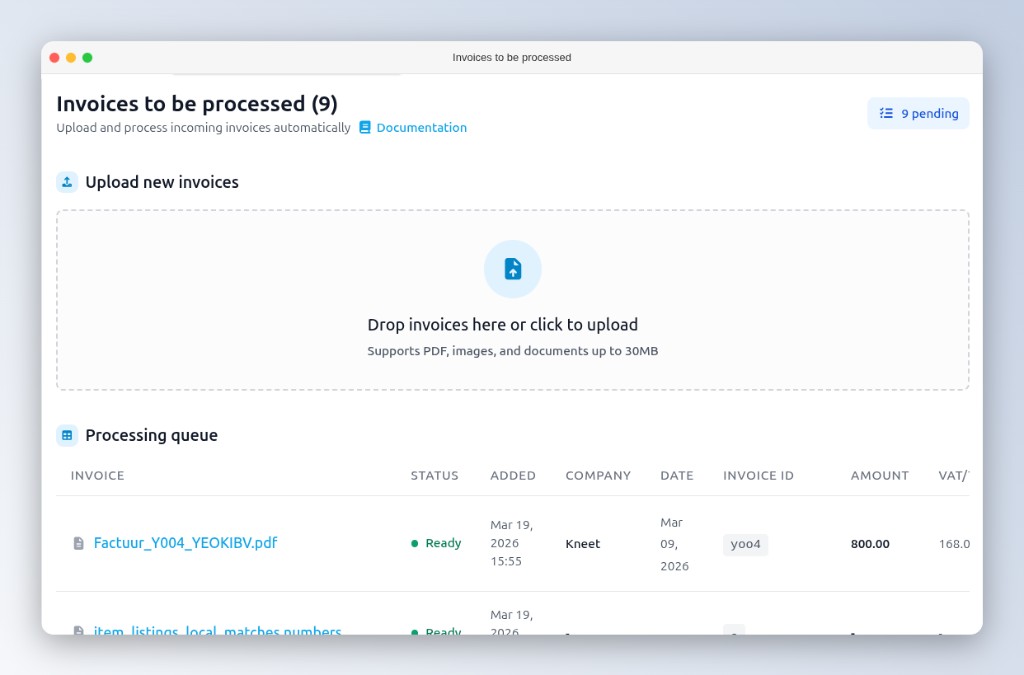Sort by the Status column header
The width and height of the screenshot is (1024, 675).
pyautogui.click(x=434, y=476)
